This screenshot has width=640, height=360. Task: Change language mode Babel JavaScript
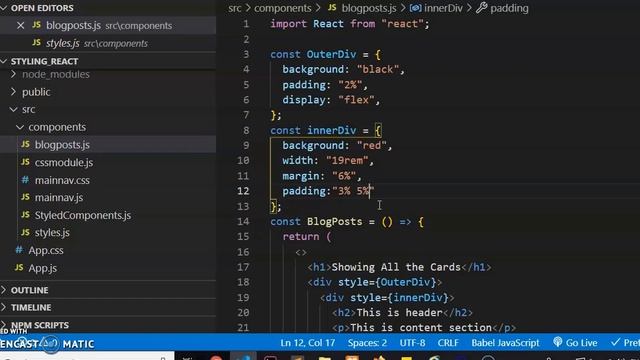[x=505, y=343]
